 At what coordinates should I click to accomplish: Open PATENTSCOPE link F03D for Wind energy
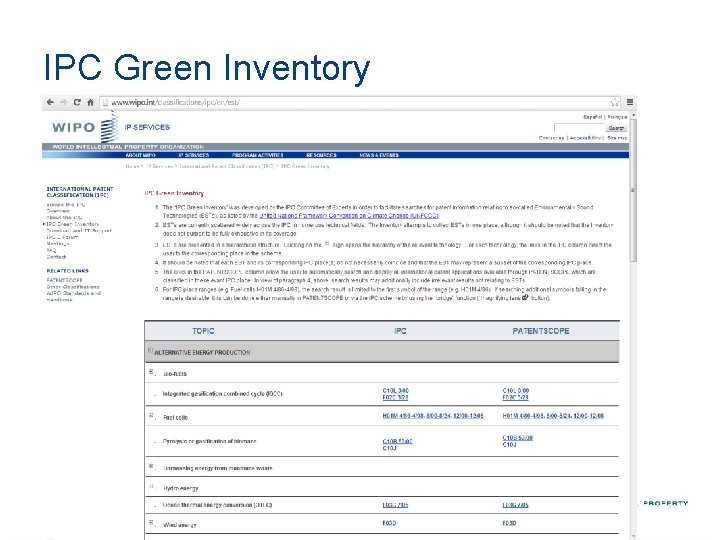(509, 523)
